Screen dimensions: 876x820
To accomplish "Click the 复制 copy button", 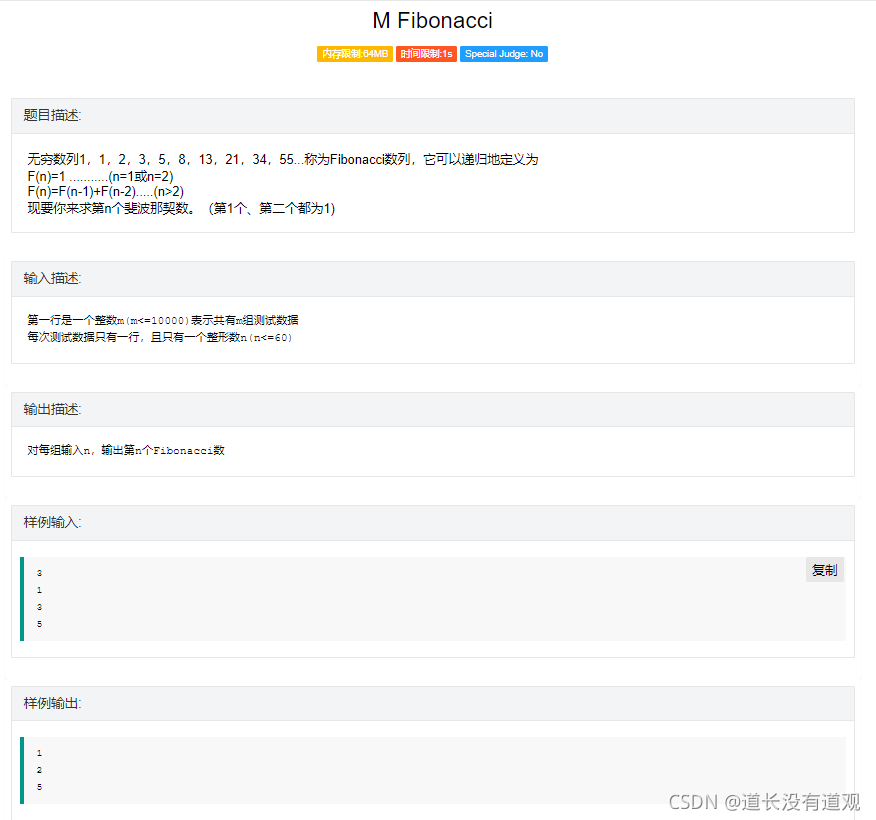I will coord(825,570).
